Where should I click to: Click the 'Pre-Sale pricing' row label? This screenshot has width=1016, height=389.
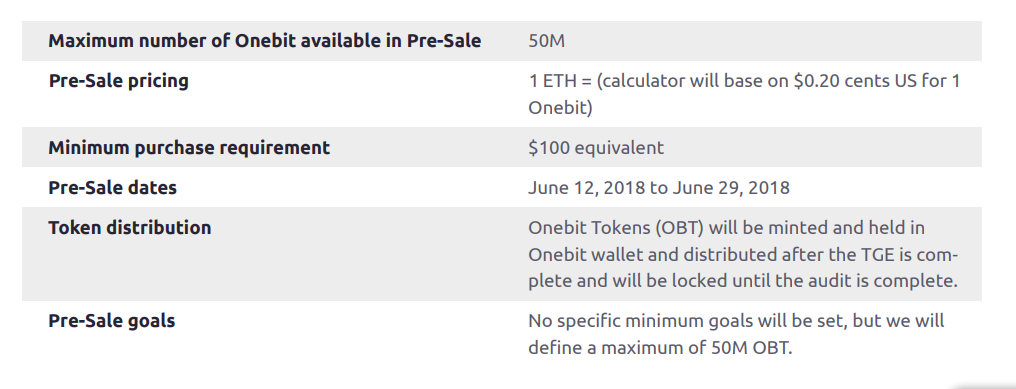(119, 81)
